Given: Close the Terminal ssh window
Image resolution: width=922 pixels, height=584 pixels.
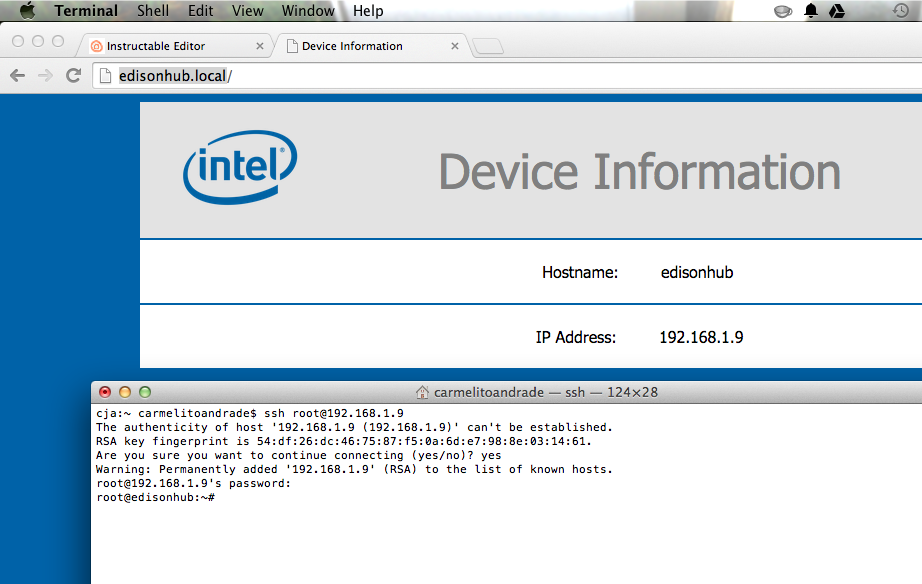Looking at the screenshot, I should (105, 392).
